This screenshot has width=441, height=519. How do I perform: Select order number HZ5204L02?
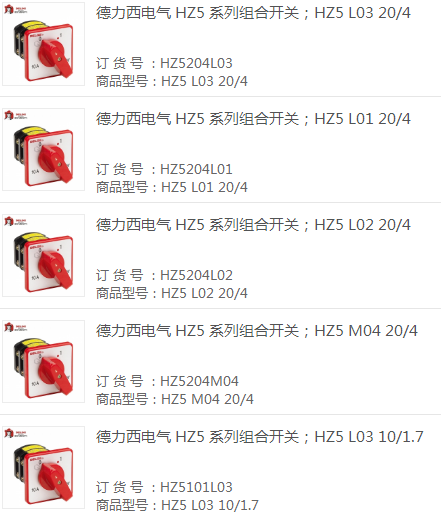click(196, 275)
